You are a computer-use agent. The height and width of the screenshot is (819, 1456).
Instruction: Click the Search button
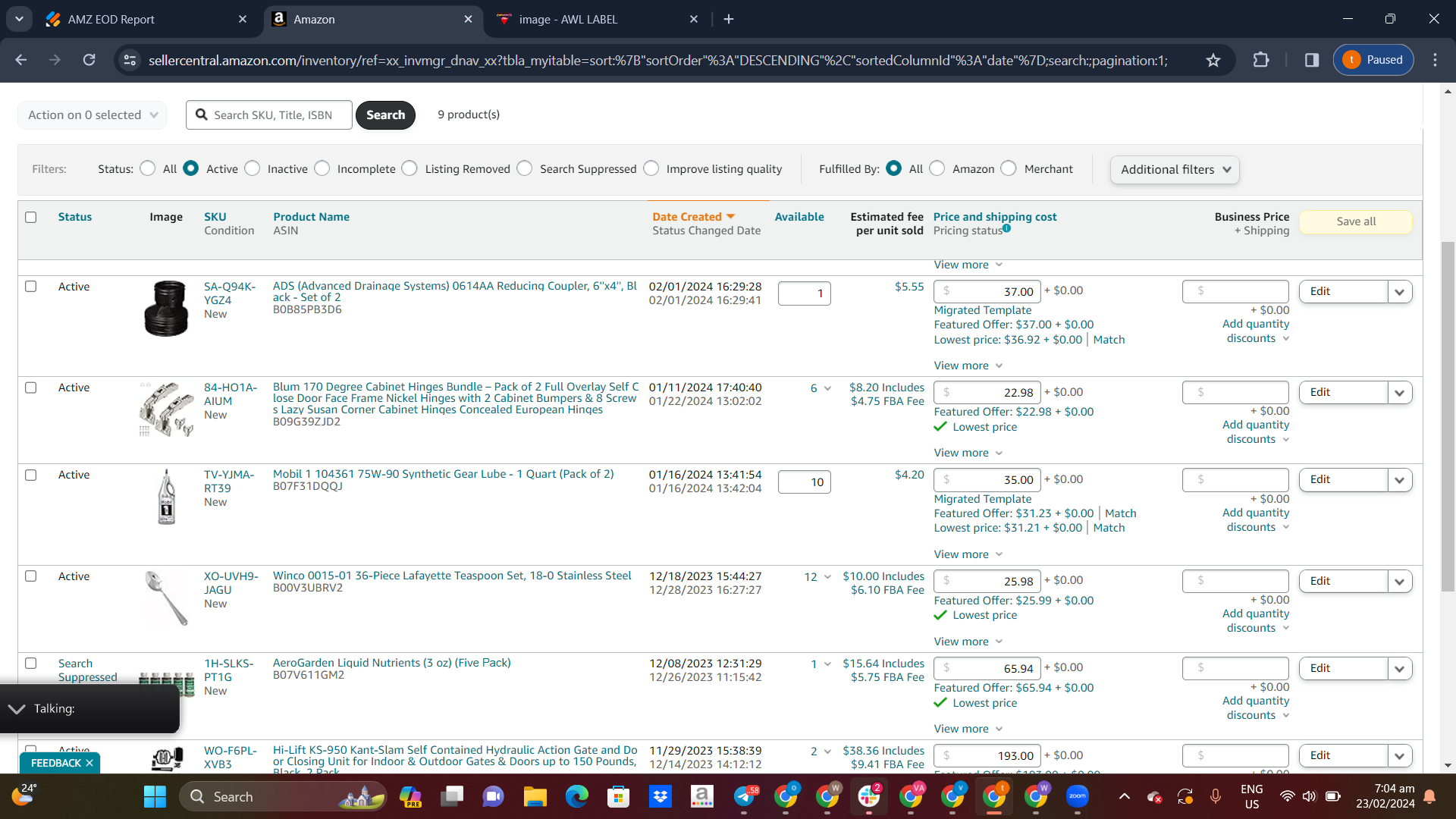pyautogui.click(x=385, y=115)
